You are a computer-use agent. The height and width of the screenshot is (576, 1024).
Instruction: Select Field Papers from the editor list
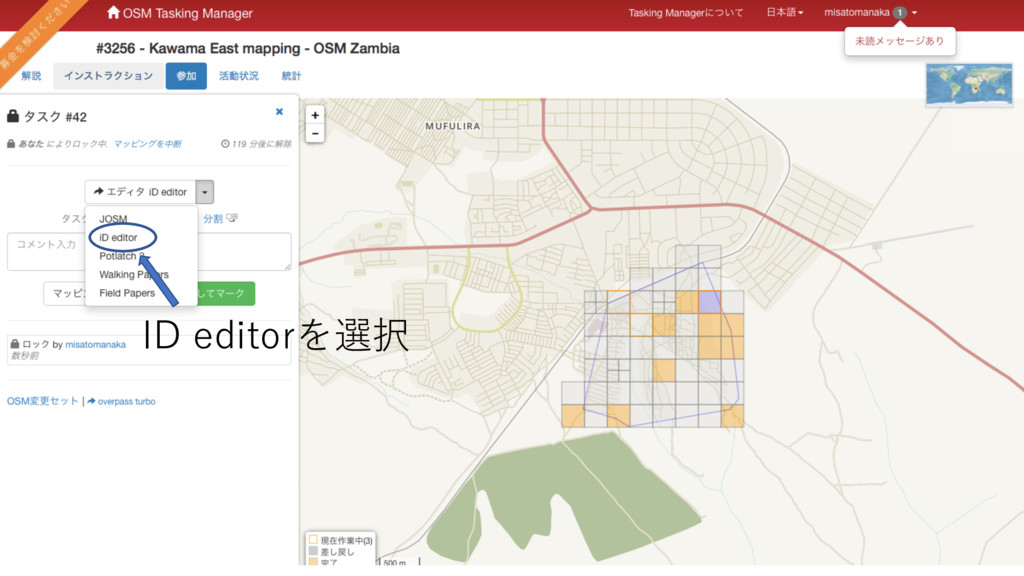[127, 293]
